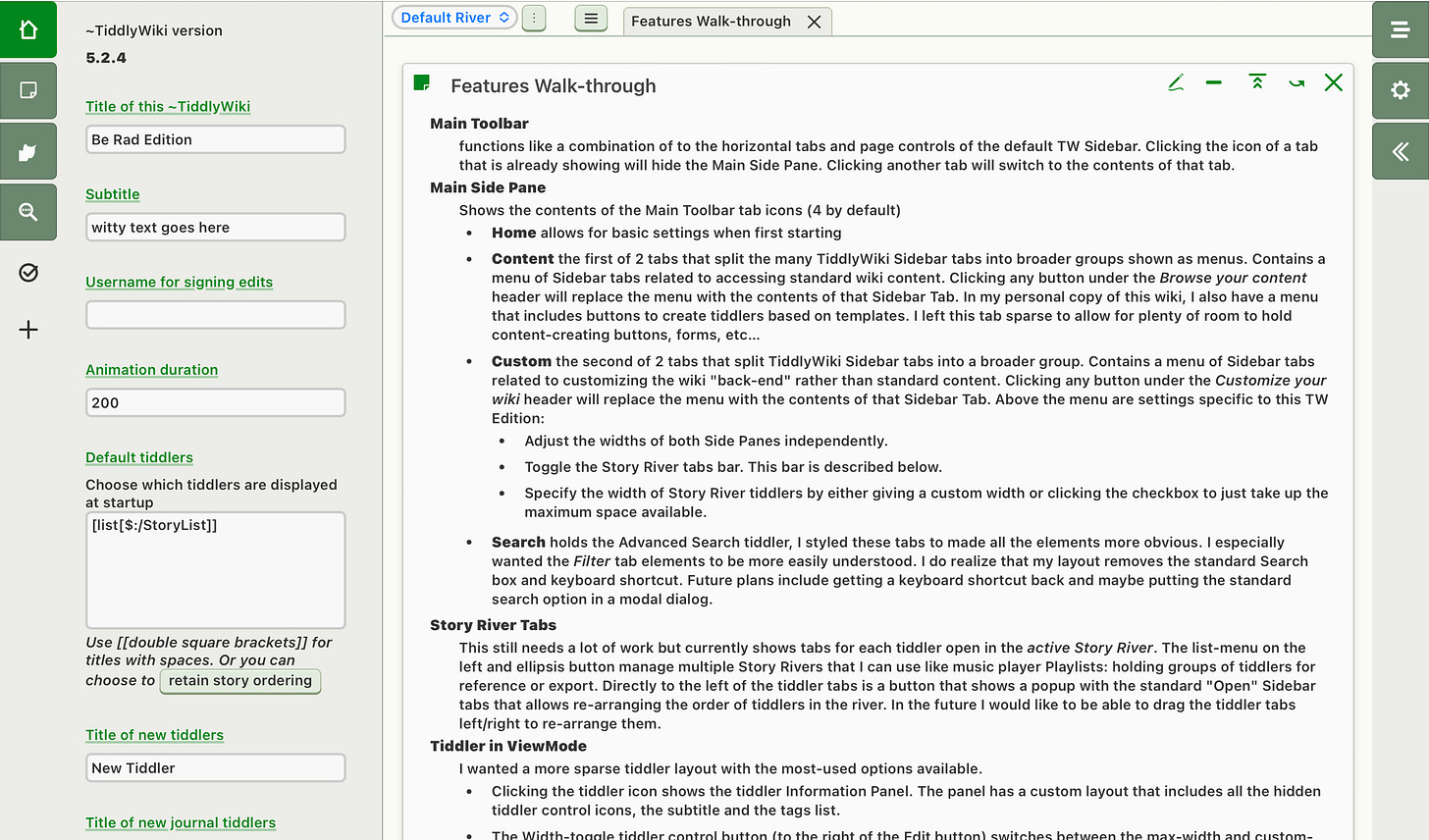Click the Main Toolbar heading

coord(479,124)
